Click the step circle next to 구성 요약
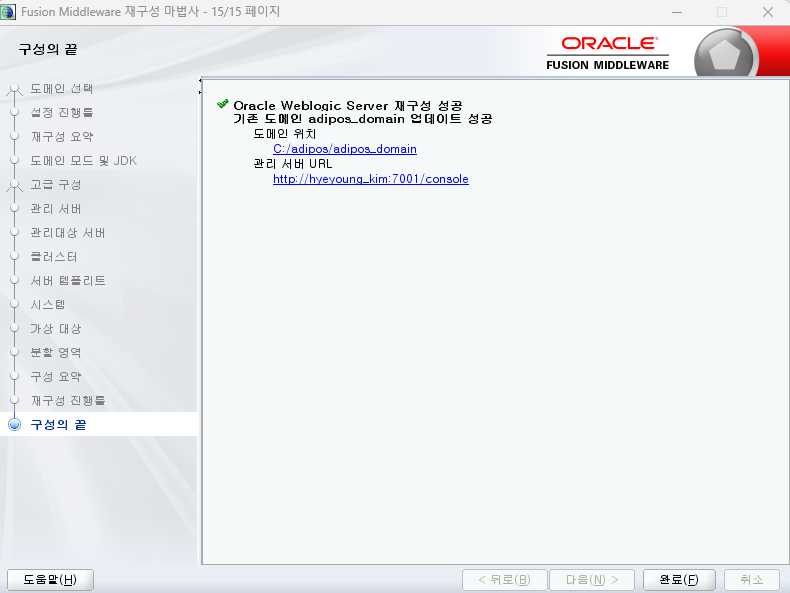 click(15, 377)
